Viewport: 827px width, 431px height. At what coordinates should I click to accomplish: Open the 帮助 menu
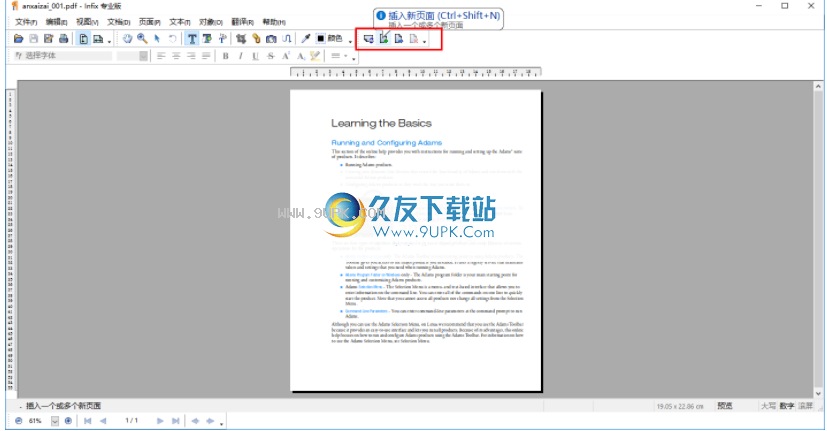[x=274, y=22]
